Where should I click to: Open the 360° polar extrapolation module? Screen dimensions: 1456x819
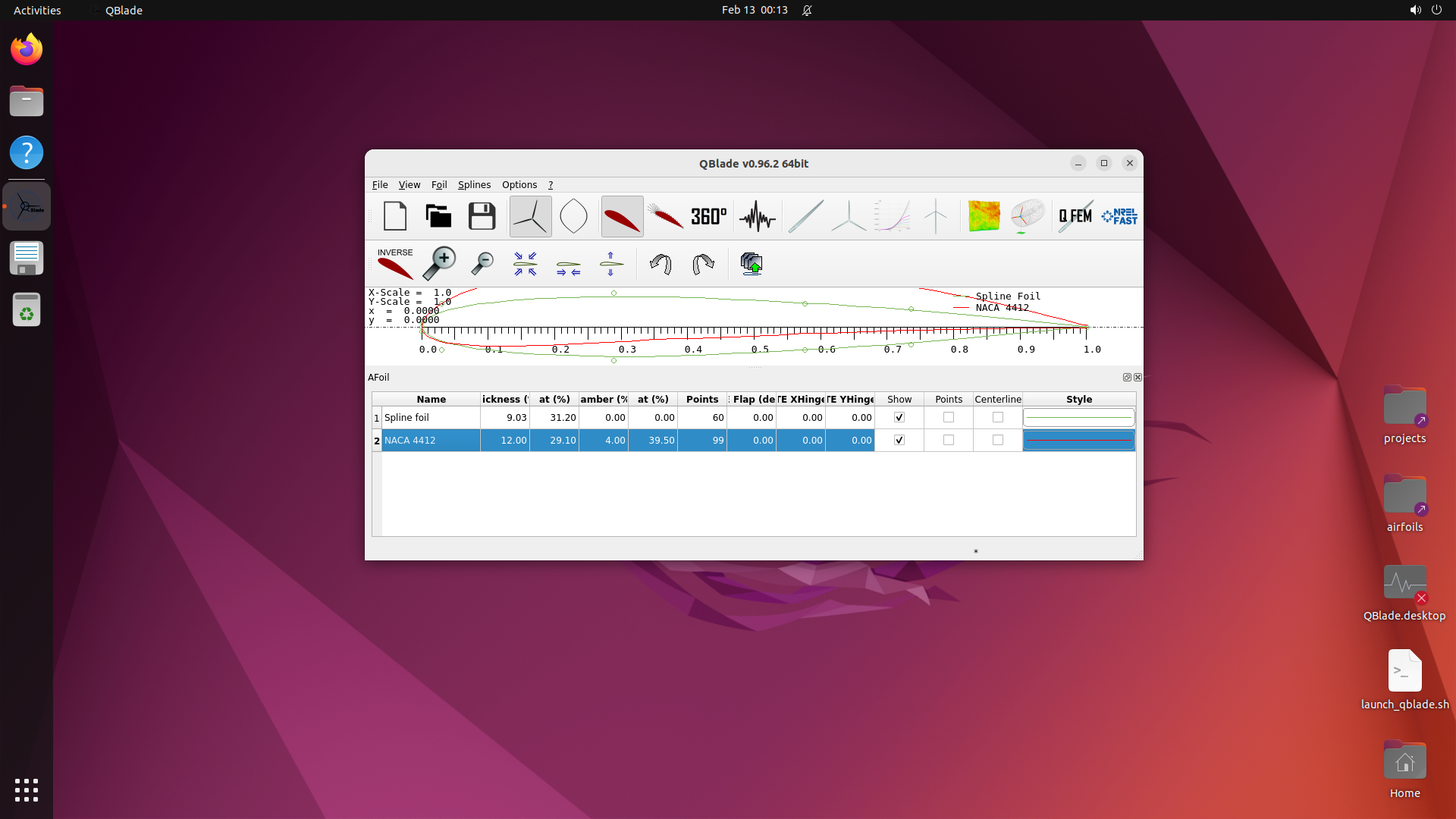708,217
